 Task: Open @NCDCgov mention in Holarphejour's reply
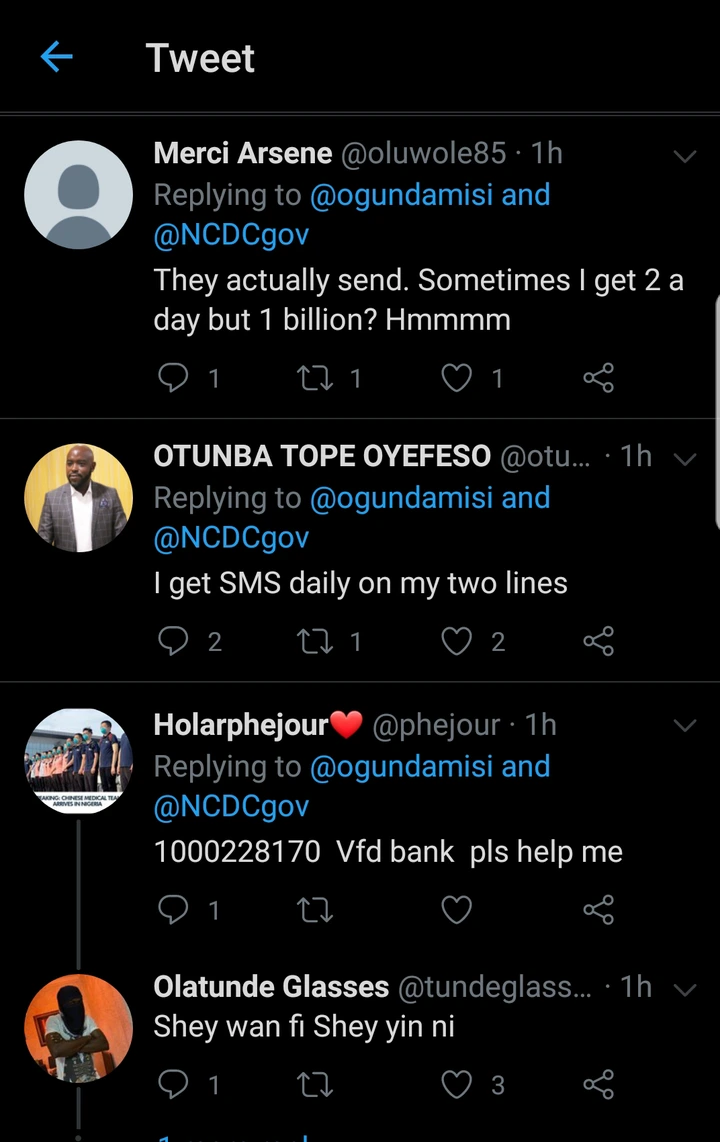click(x=231, y=806)
